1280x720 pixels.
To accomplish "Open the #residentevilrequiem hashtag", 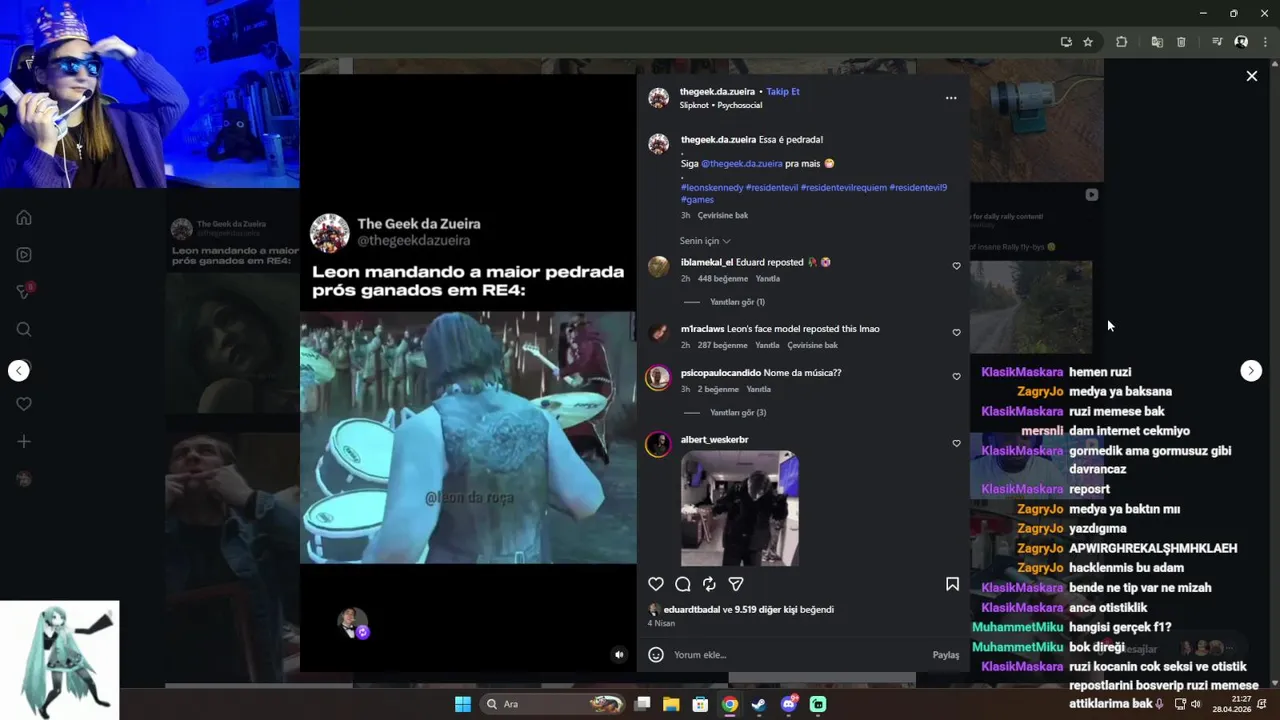I will click(x=843, y=187).
